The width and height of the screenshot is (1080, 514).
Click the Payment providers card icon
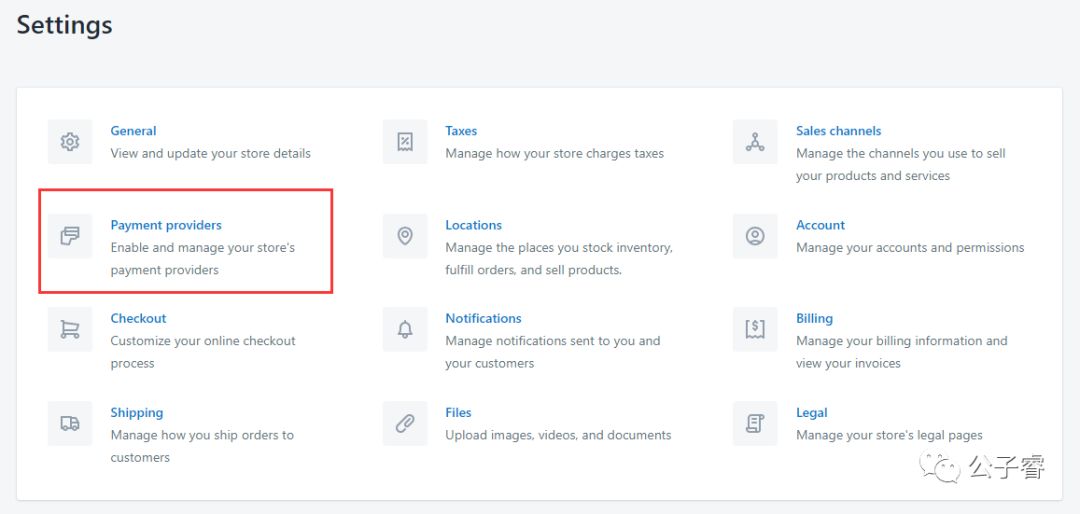point(70,236)
